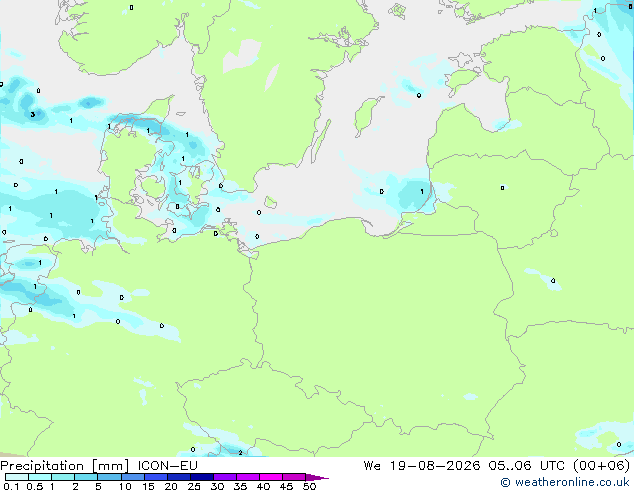Click the '0.5' legend scale label
Viewport: 634px width, 490px height.
click(x=35, y=486)
